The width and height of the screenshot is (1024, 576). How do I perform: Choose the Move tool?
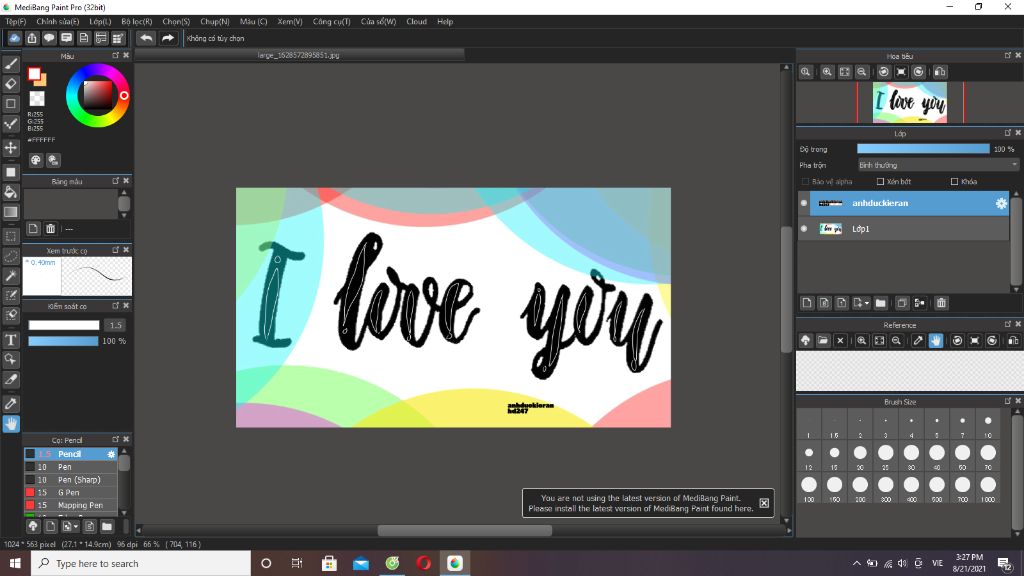pos(11,148)
